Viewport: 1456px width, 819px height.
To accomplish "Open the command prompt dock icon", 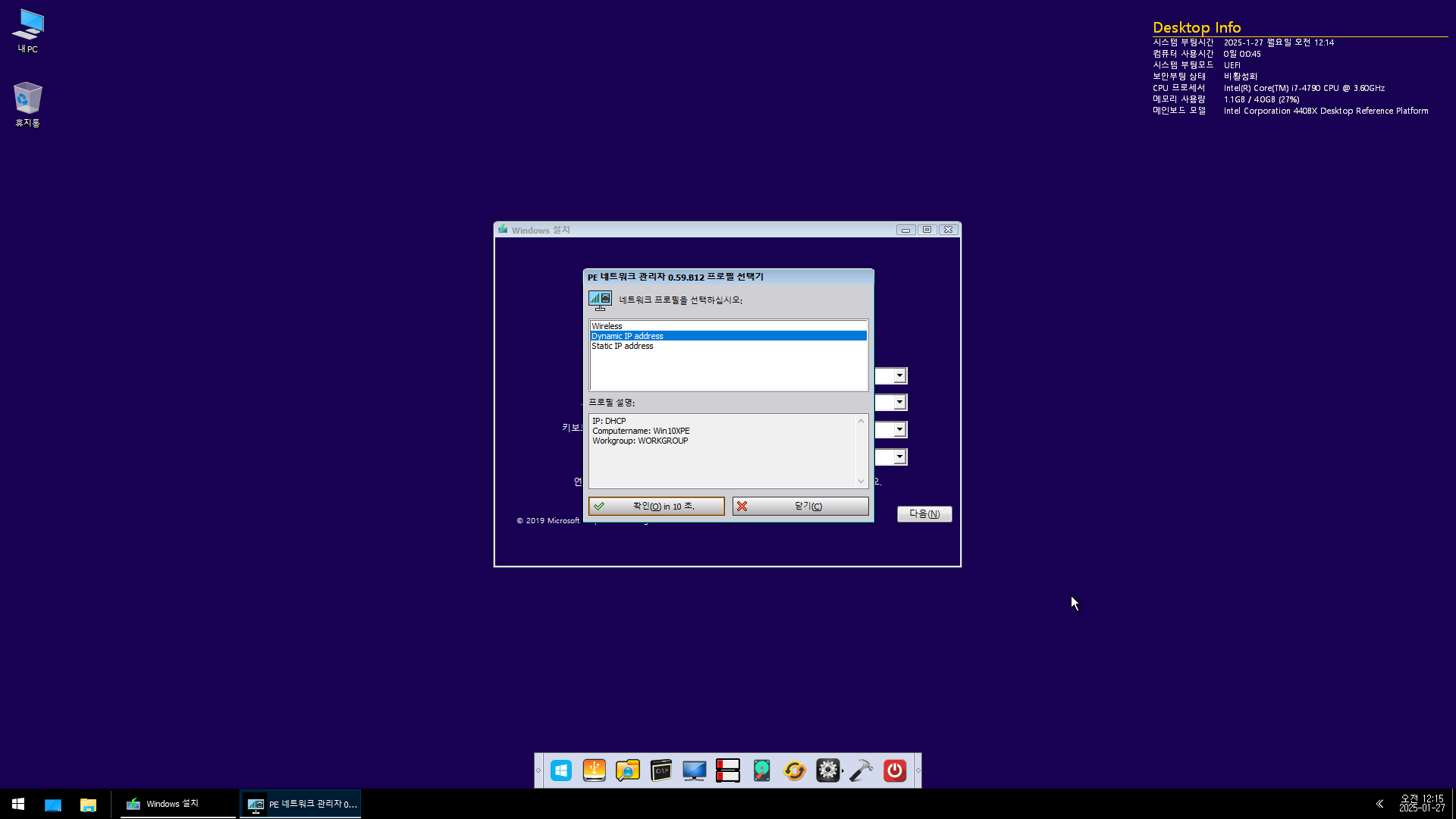I will point(661,770).
